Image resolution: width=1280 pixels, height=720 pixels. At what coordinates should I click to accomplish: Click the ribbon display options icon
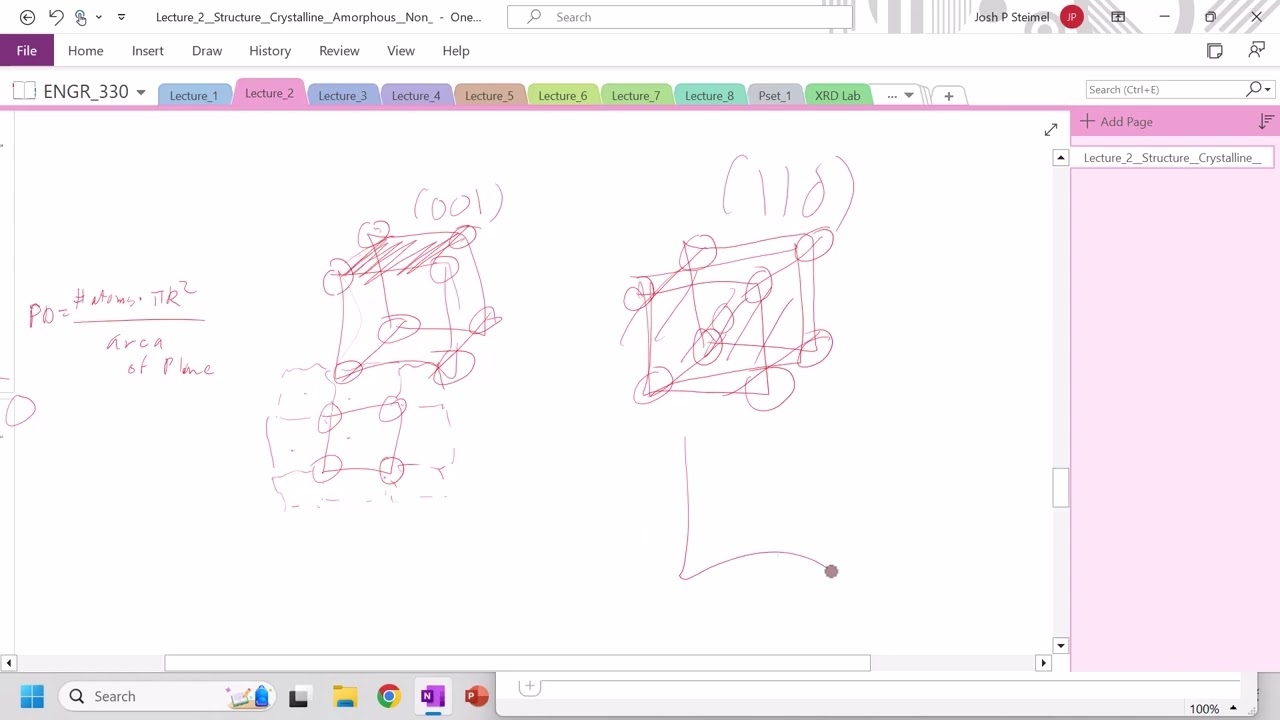point(1118,17)
